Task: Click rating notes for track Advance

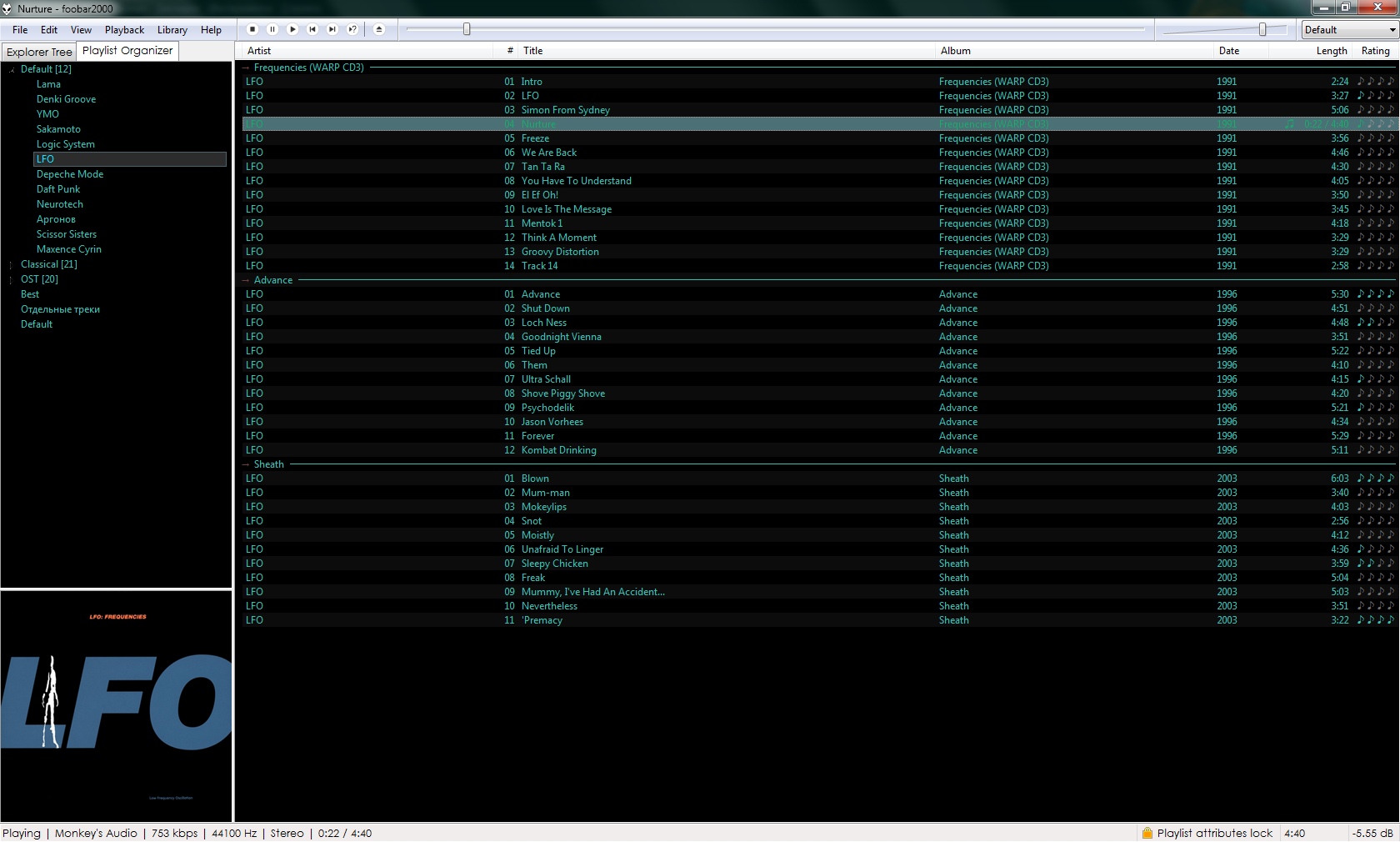Action: (1376, 294)
